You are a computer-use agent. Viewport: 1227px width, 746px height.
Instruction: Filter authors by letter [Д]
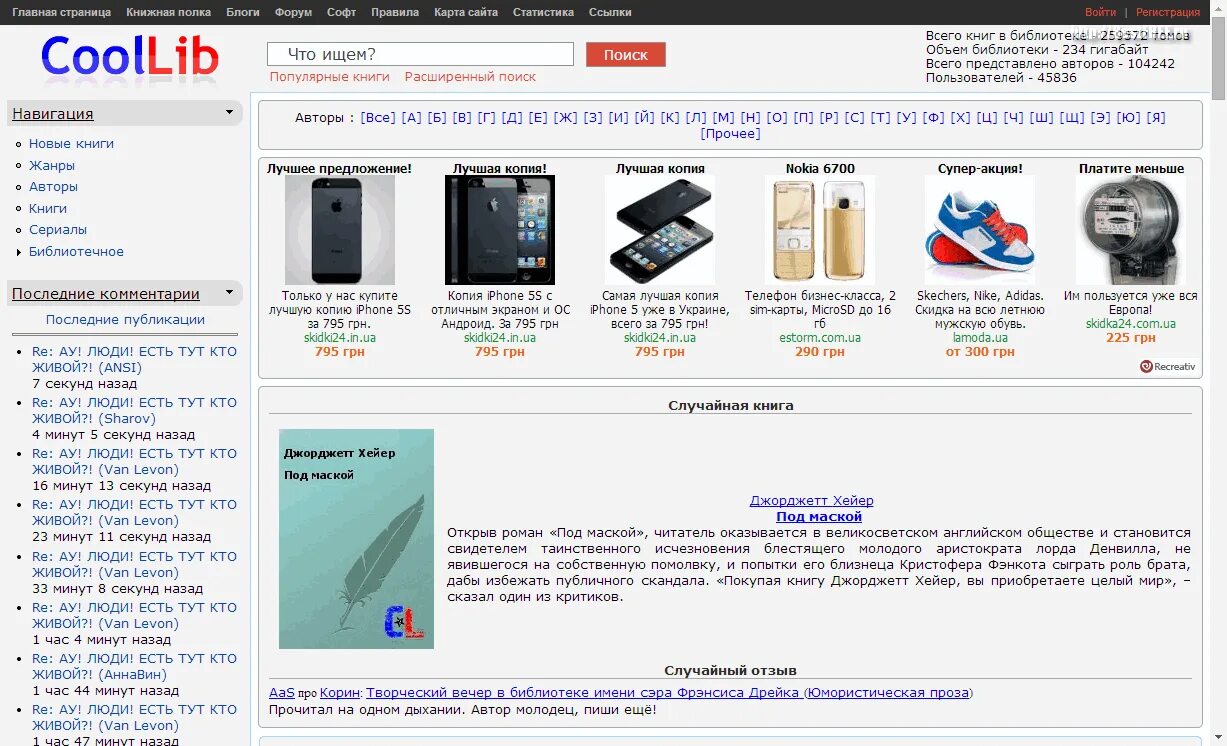click(x=512, y=118)
